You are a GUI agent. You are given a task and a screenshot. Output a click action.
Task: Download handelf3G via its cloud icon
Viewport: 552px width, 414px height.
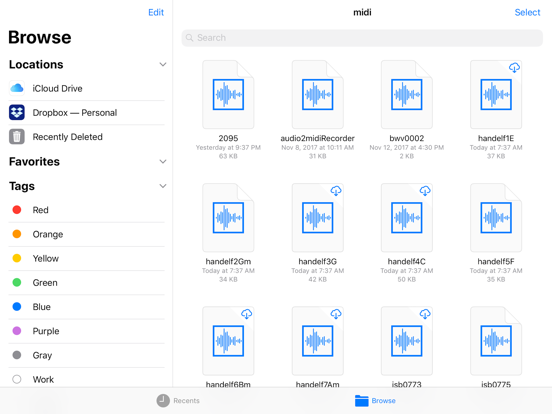(x=336, y=190)
